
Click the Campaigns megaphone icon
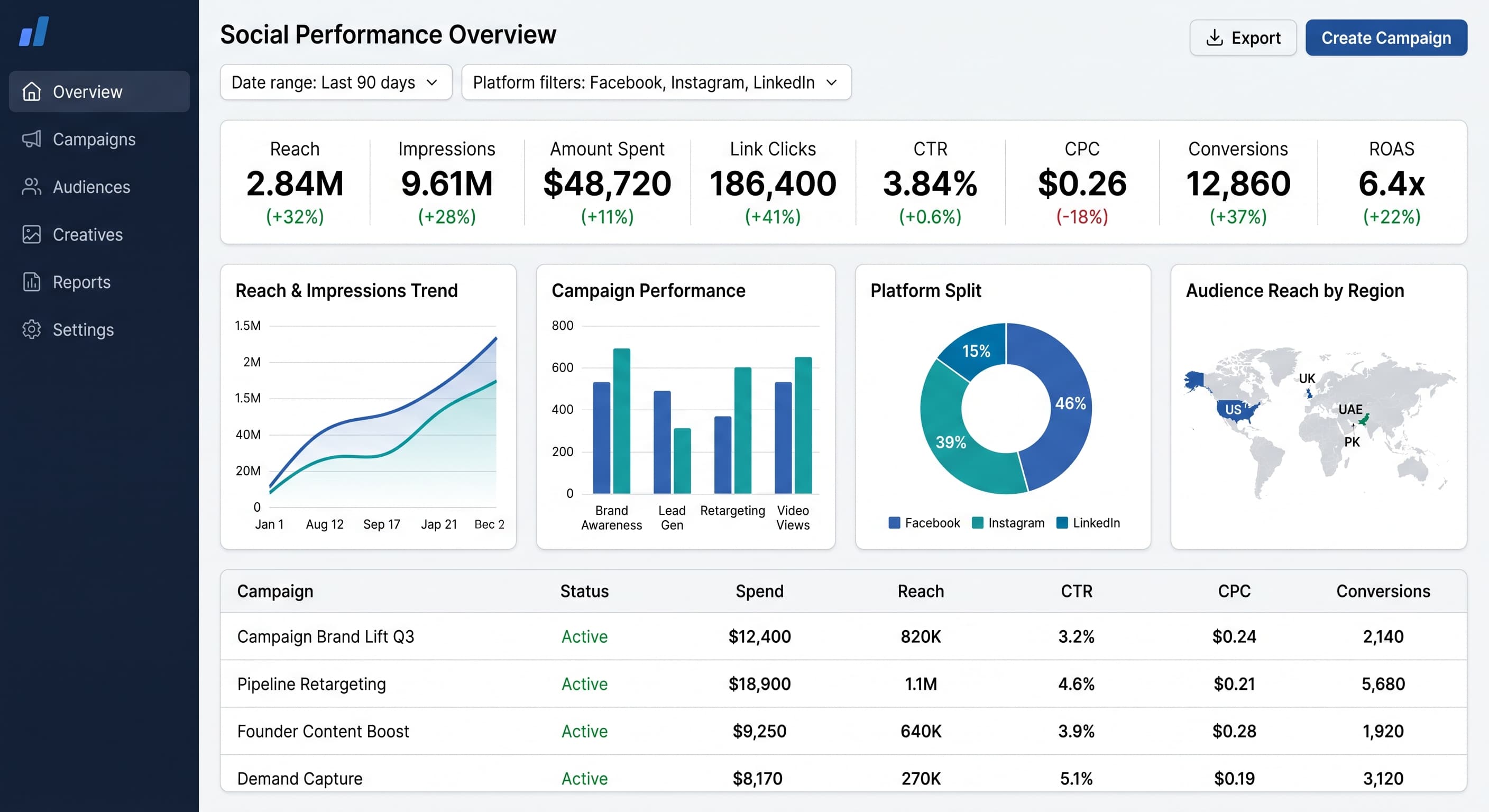coord(31,139)
